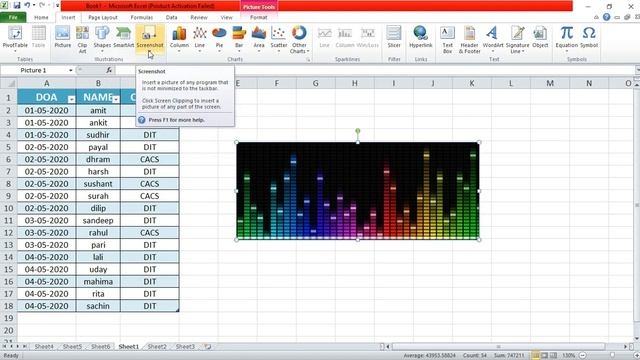Viewport: 640px width, 360px height.
Task: Switch to the Page Layout tab
Action: (103, 18)
